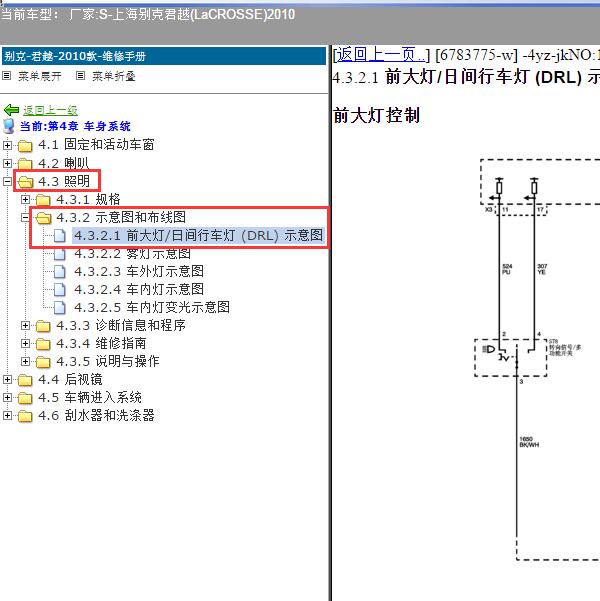
Task: Select the 4.6 刮水器和洗涤器 tree item
Action: click(x=96, y=415)
